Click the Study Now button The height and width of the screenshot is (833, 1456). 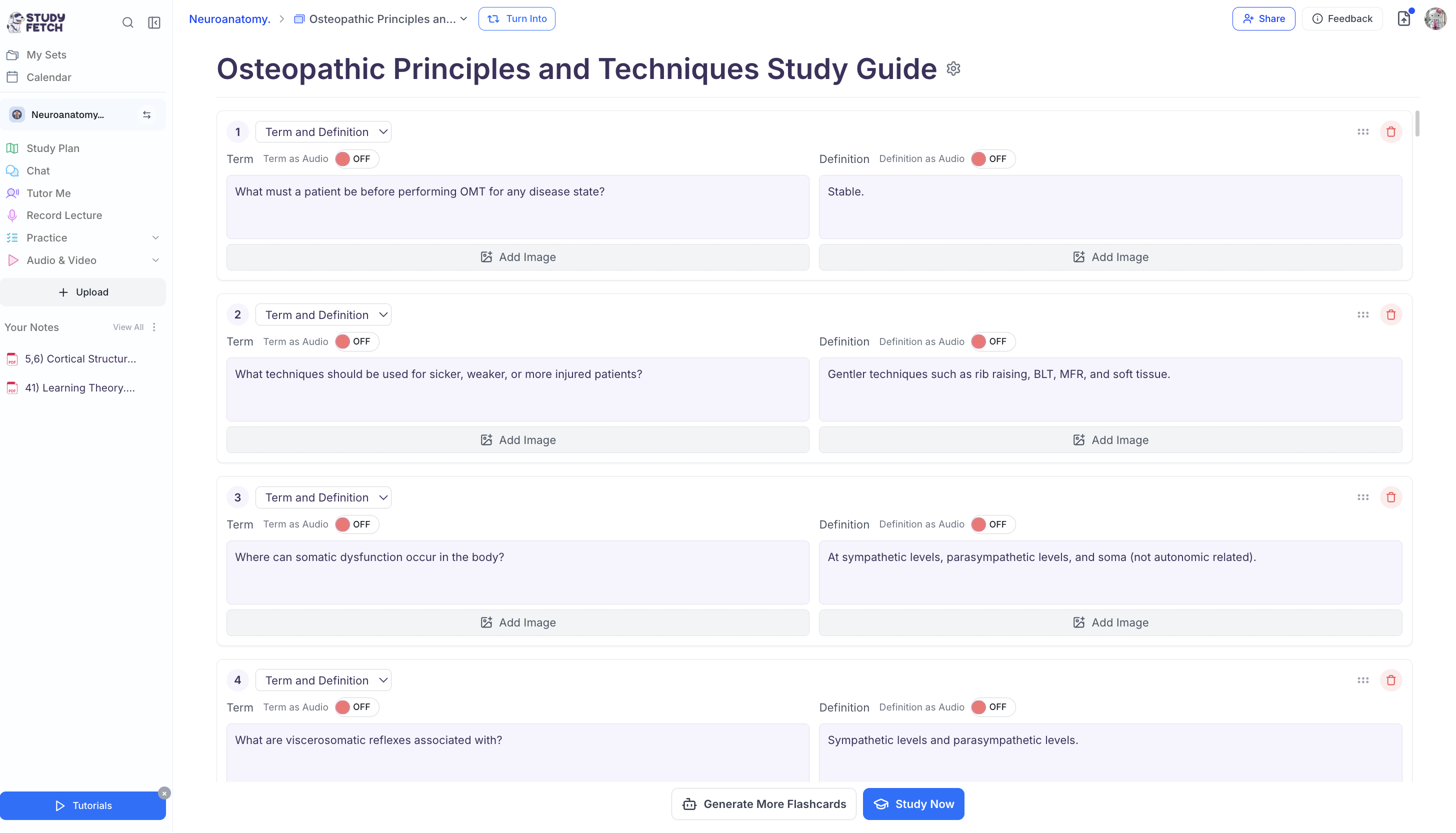[913, 804]
